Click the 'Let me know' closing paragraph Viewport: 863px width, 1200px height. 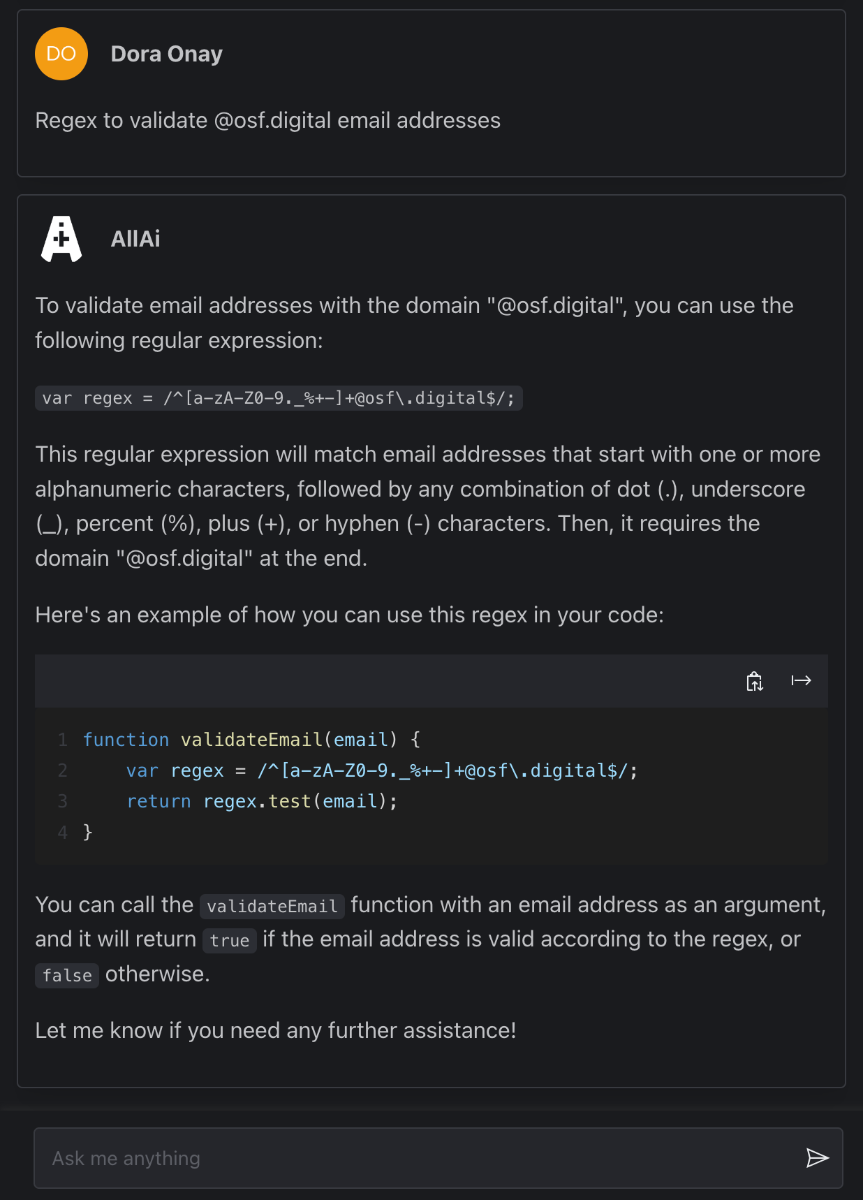coord(276,1029)
